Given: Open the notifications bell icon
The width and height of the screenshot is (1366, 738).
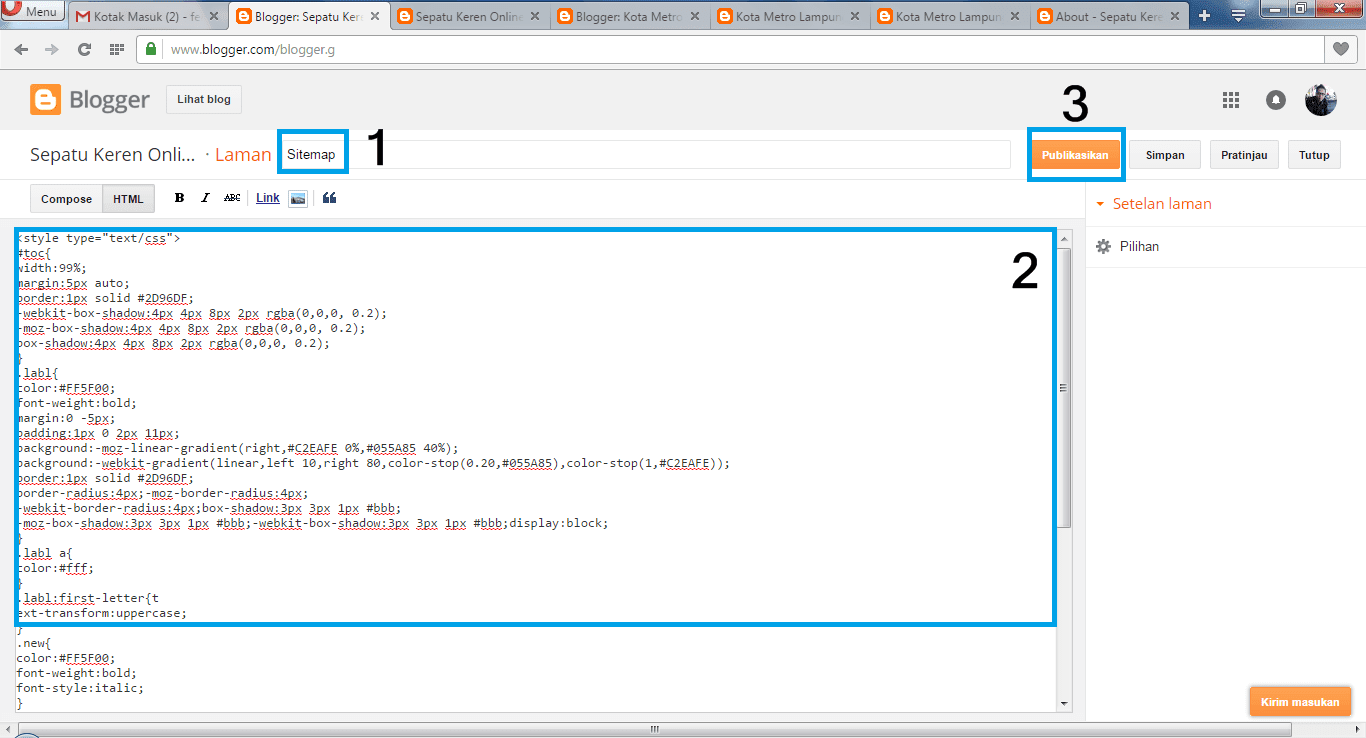Looking at the screenshot, I should pos(1276,100).
